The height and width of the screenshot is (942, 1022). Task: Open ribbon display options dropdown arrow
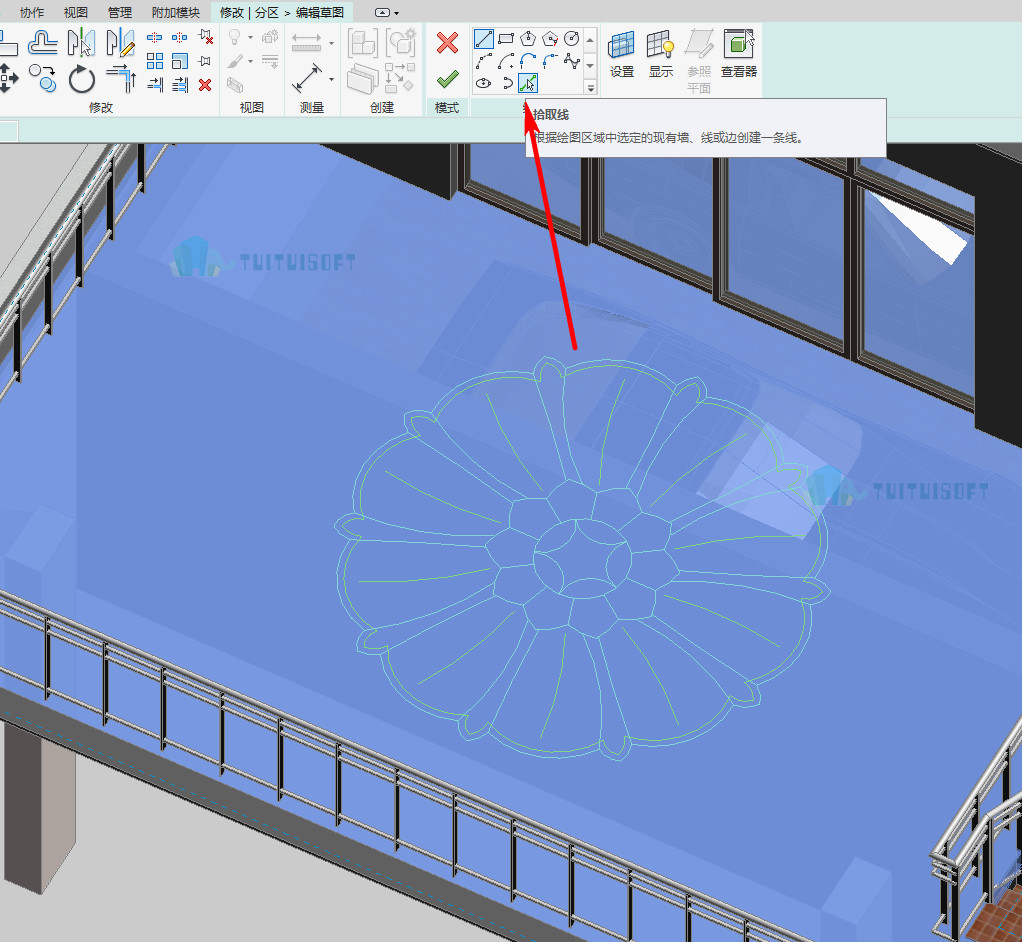pyautogui.click(x=396, y=13)
